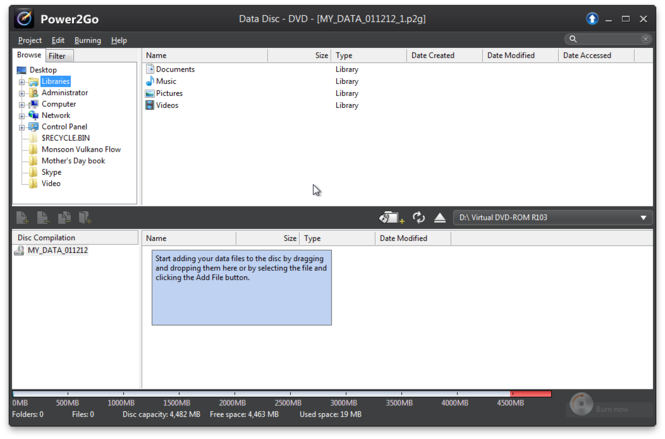Image resolution: width=665 pixels, height=439 pixels.
Task: Sort the browser list by Type
Action: (369, 56)
